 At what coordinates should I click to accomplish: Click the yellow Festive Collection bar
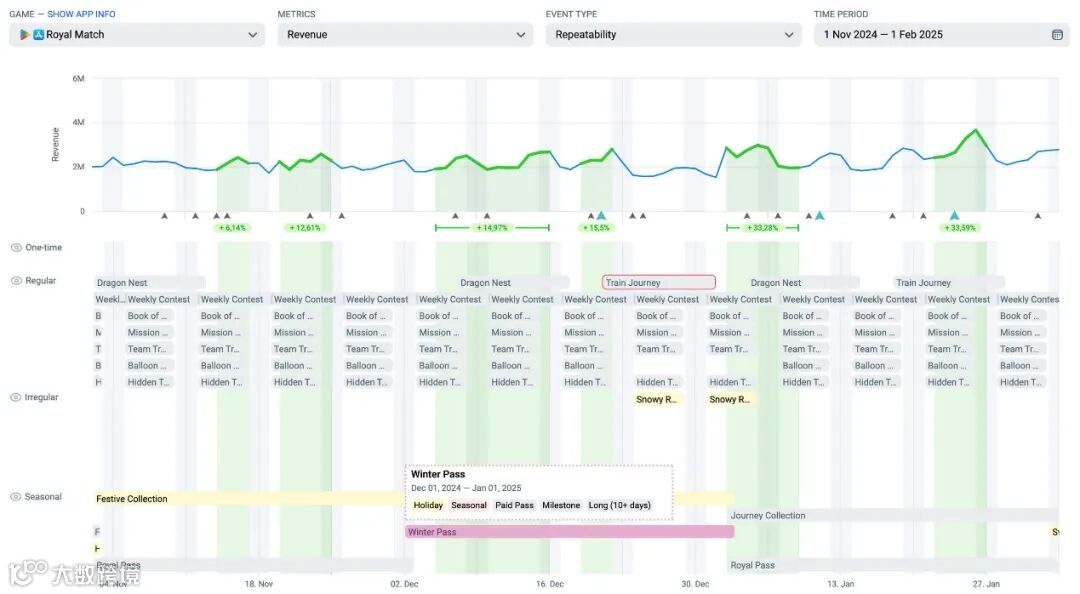pyautogui.click(x=249, y=499)
